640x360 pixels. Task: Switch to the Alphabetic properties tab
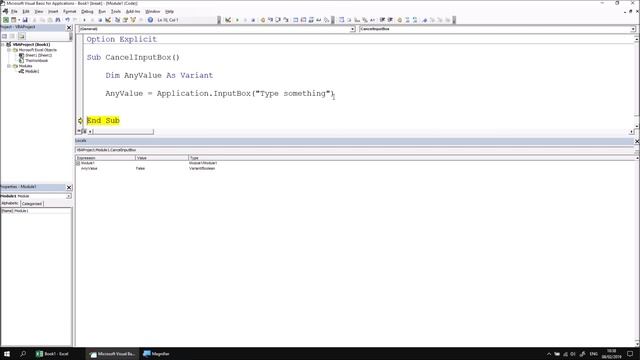tap(10, 203)
